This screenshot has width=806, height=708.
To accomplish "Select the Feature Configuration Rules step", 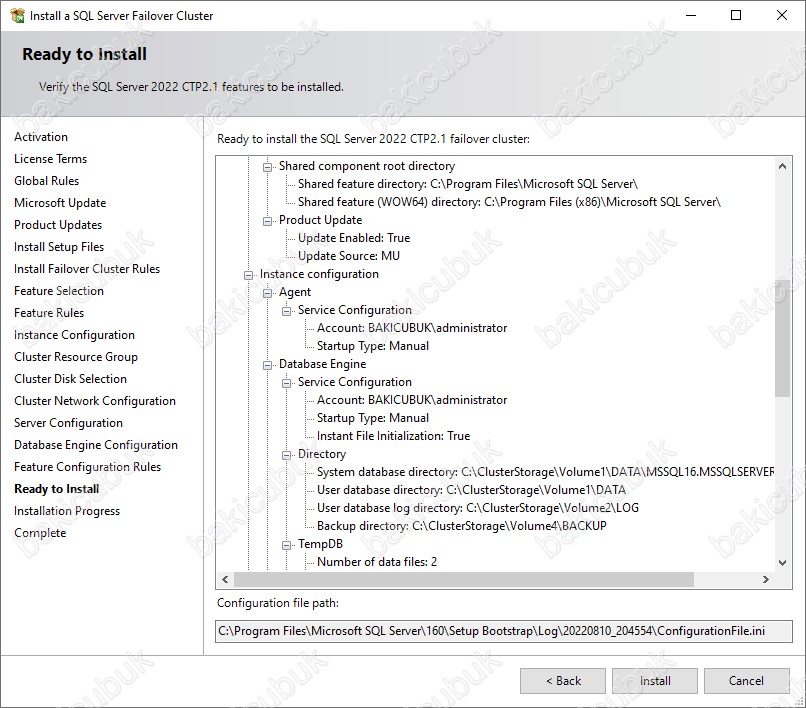I will [87, 467].
